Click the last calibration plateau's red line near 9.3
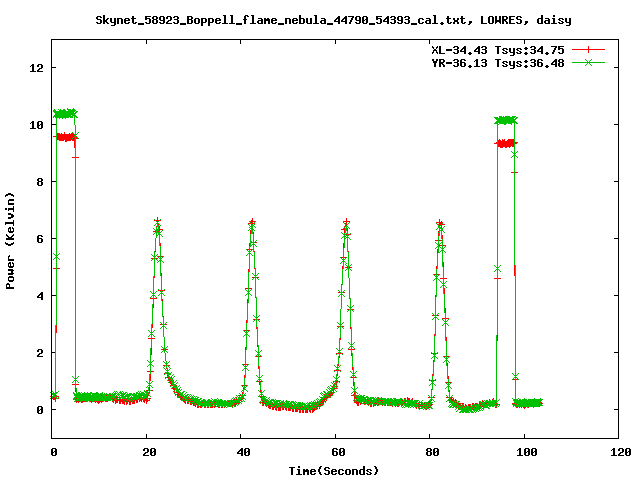The image size is (640, 480). click(507, 143)
